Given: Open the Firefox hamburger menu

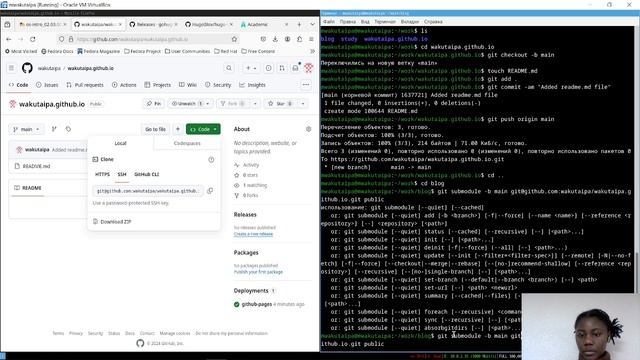Looking at the screenshot, I should tap(311, 39).
